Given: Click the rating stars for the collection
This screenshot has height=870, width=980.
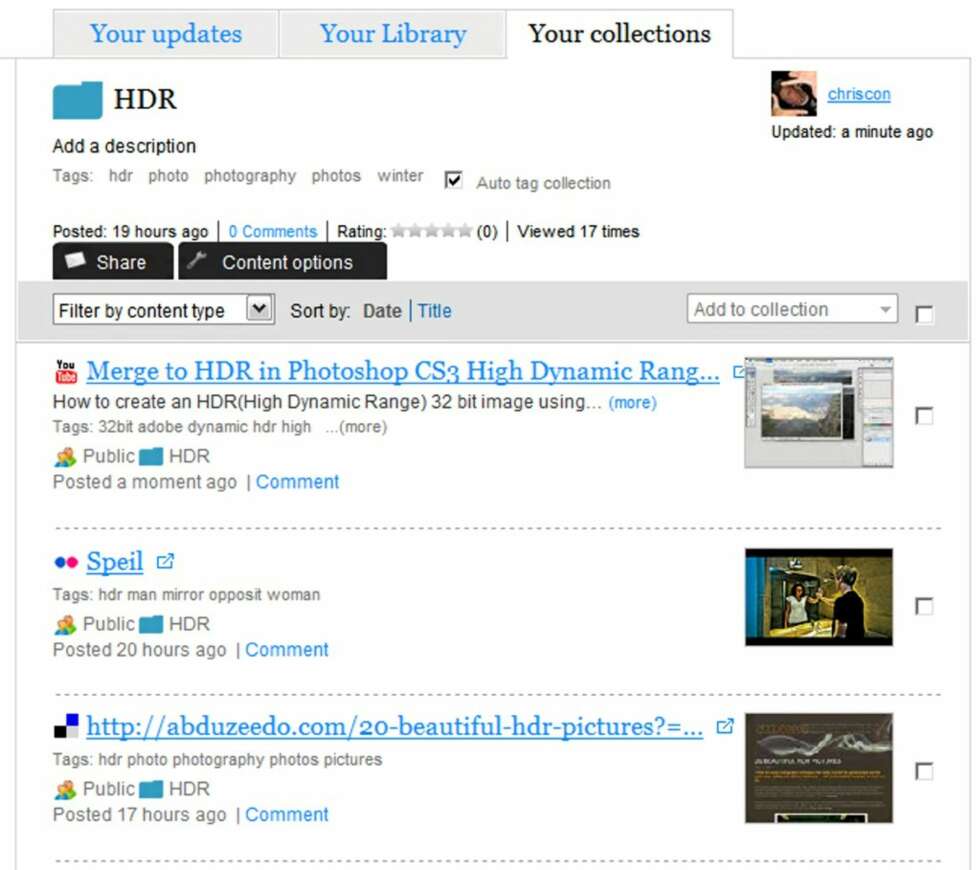Looking at the screenshot, I should [x=431, y=231].
